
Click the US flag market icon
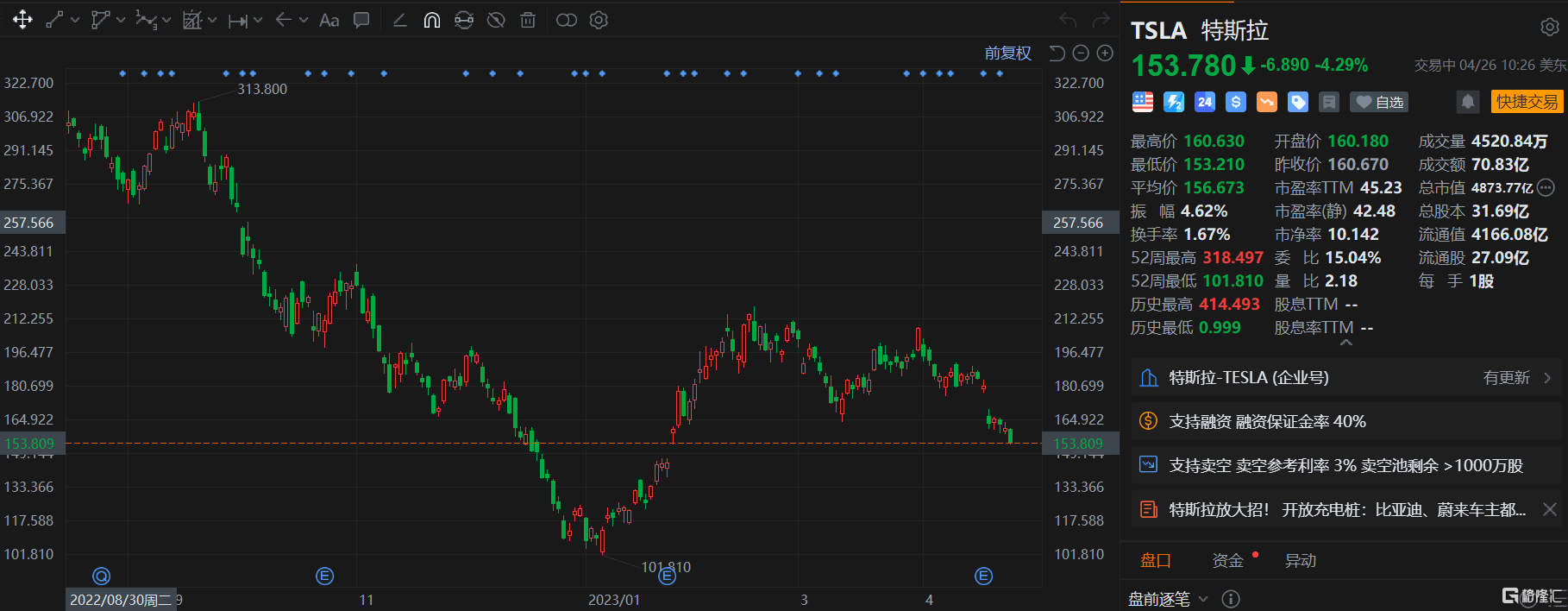[x=1143, y=102]
